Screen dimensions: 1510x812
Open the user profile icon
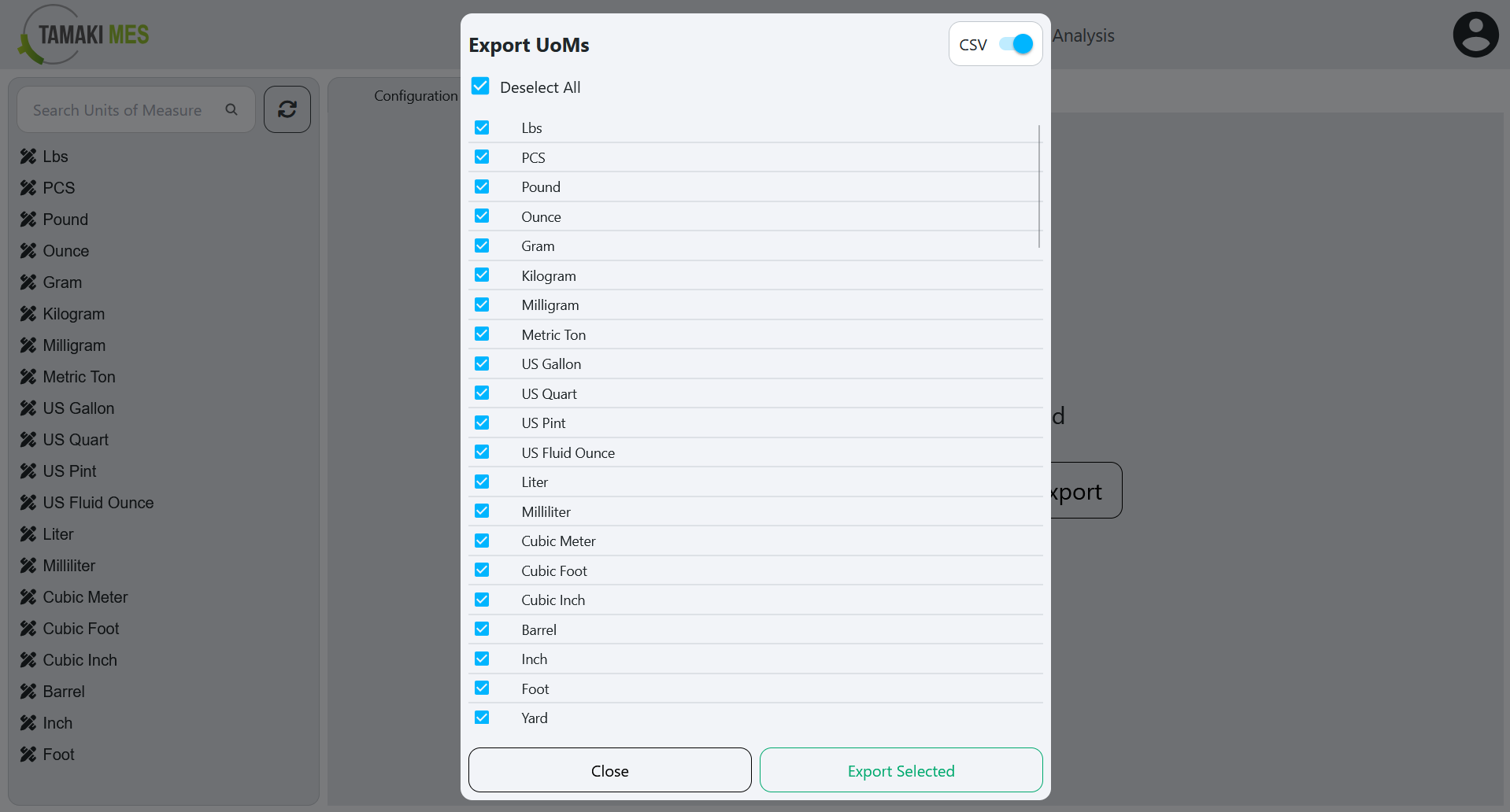pyautogui.click(x=1475, y=34)
